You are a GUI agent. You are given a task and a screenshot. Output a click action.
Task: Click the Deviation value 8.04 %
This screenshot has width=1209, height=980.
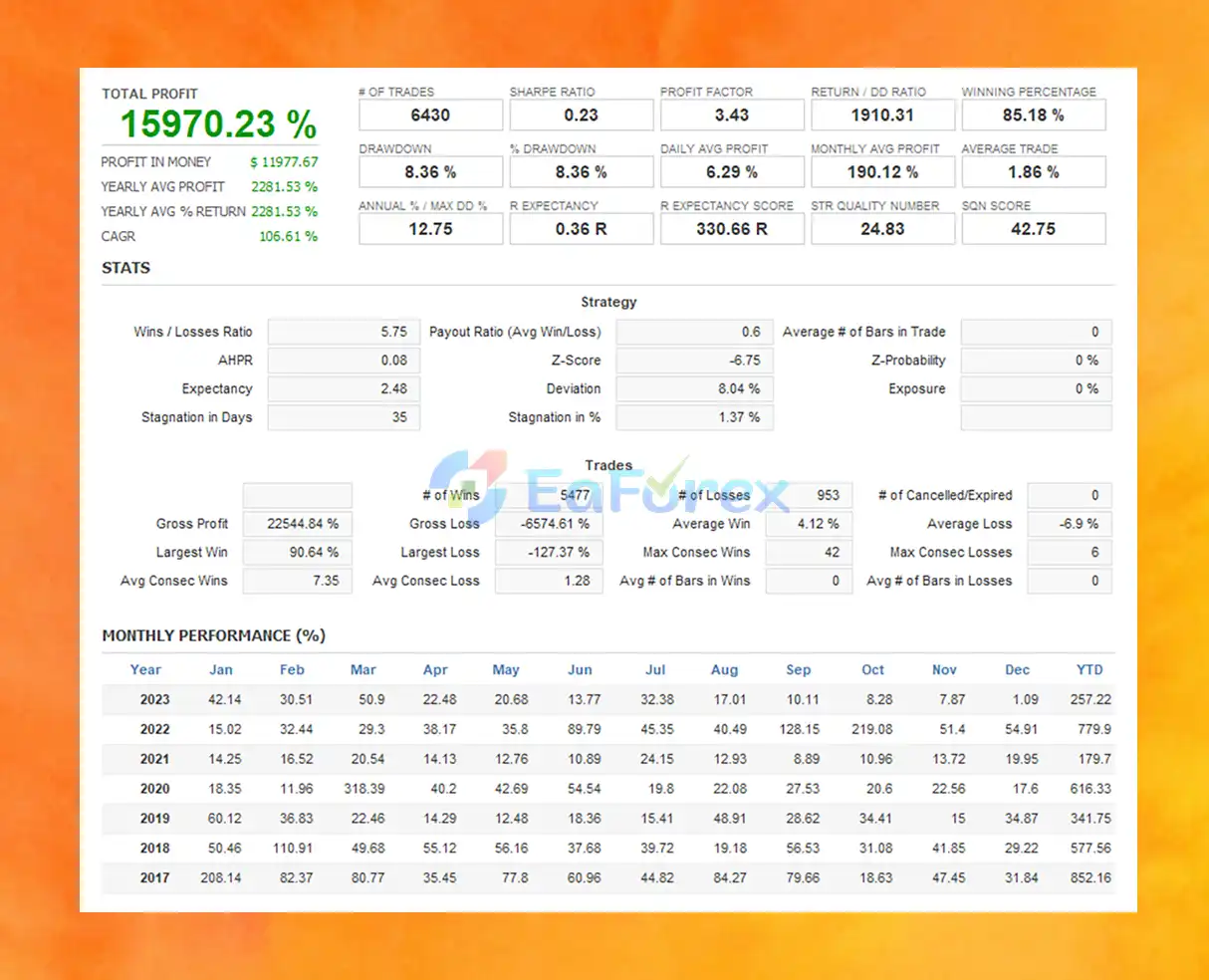click(x=694, y=388)
